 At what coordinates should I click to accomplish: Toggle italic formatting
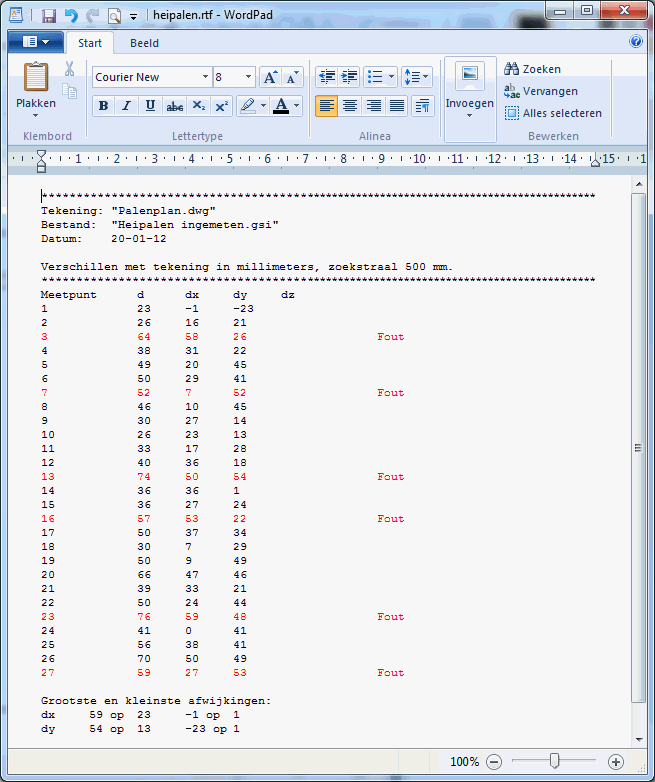coord(127,106)
